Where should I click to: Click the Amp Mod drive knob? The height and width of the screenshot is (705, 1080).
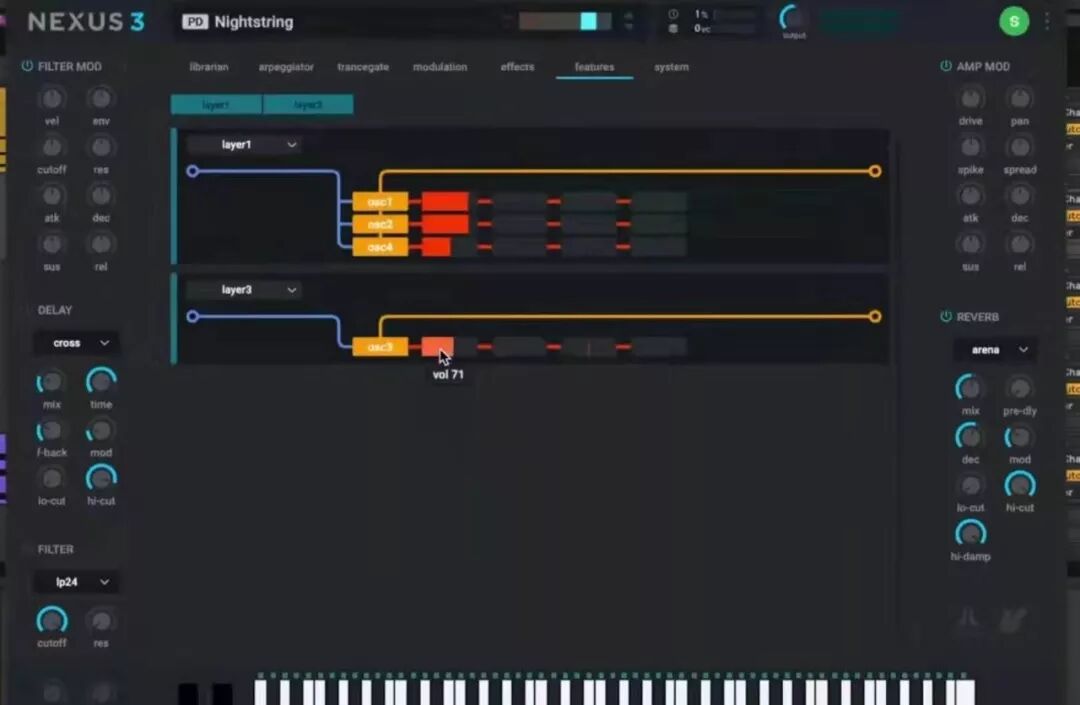970,98
